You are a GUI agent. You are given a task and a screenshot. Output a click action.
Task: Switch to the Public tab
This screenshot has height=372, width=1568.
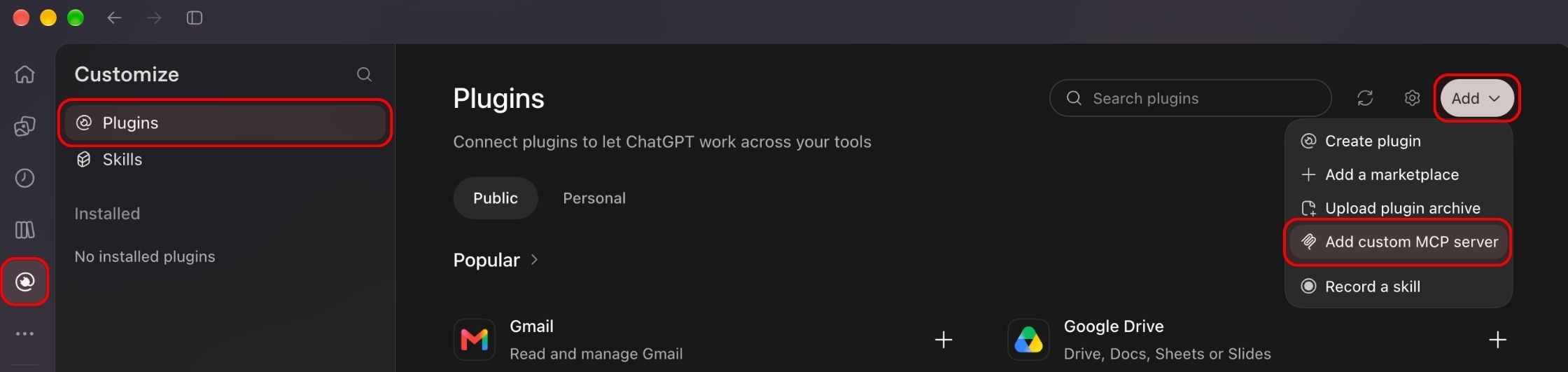(x=496, y=198)
